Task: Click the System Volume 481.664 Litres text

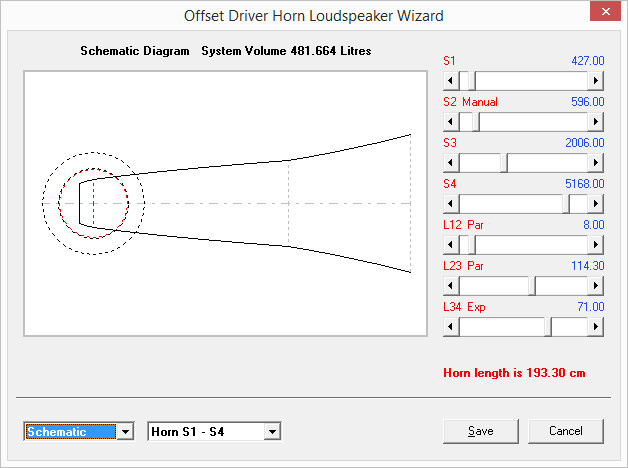Action: point(286,51)
